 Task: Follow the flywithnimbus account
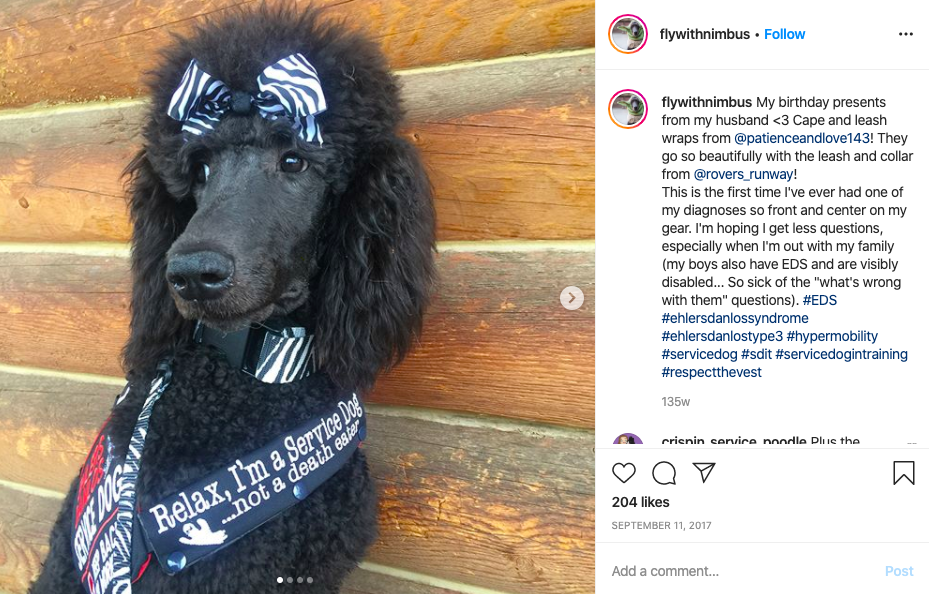point(784,34)
